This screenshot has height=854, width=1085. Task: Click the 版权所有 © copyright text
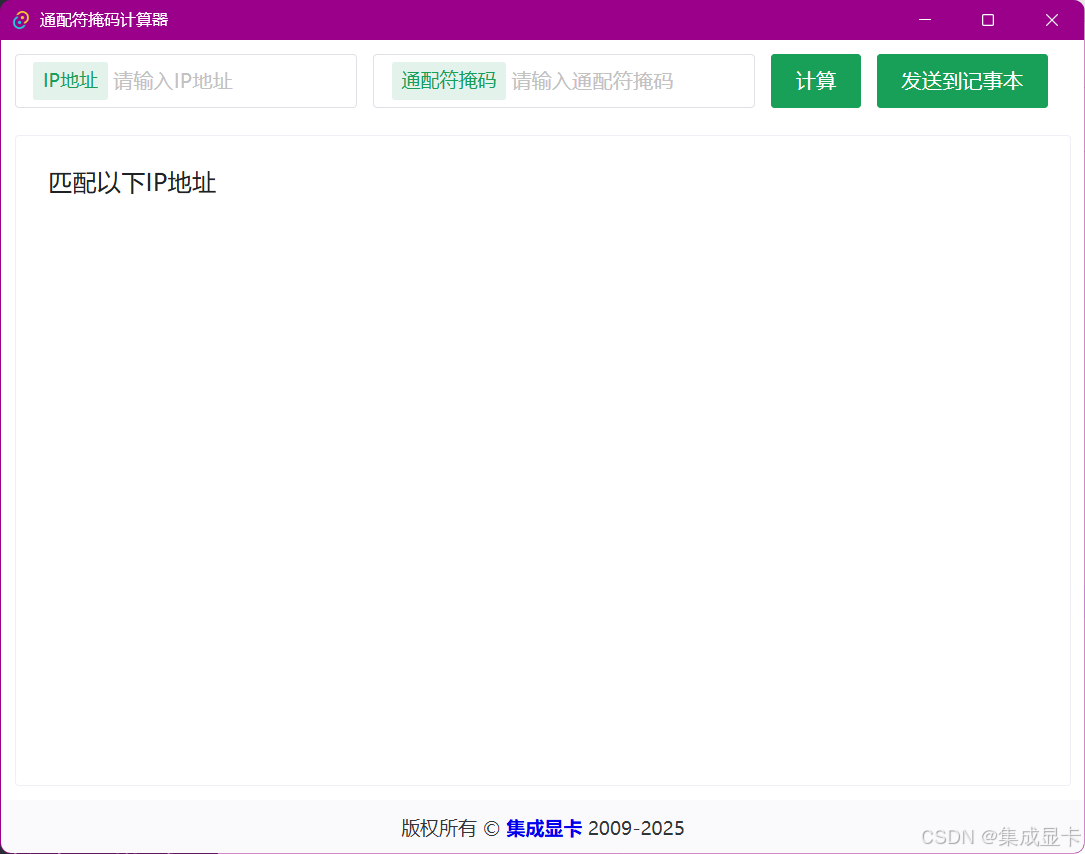click(450, 828)
